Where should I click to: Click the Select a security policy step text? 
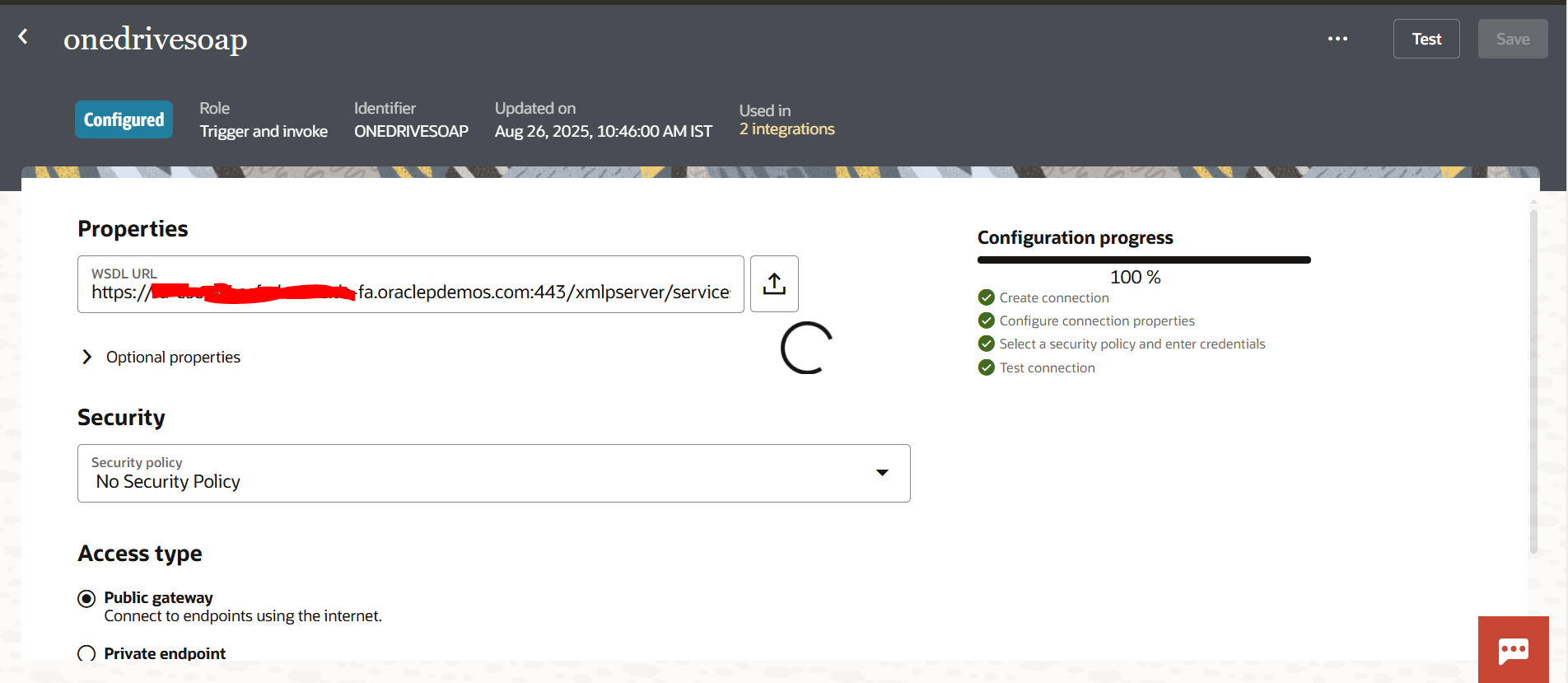tap(1132, 344)
